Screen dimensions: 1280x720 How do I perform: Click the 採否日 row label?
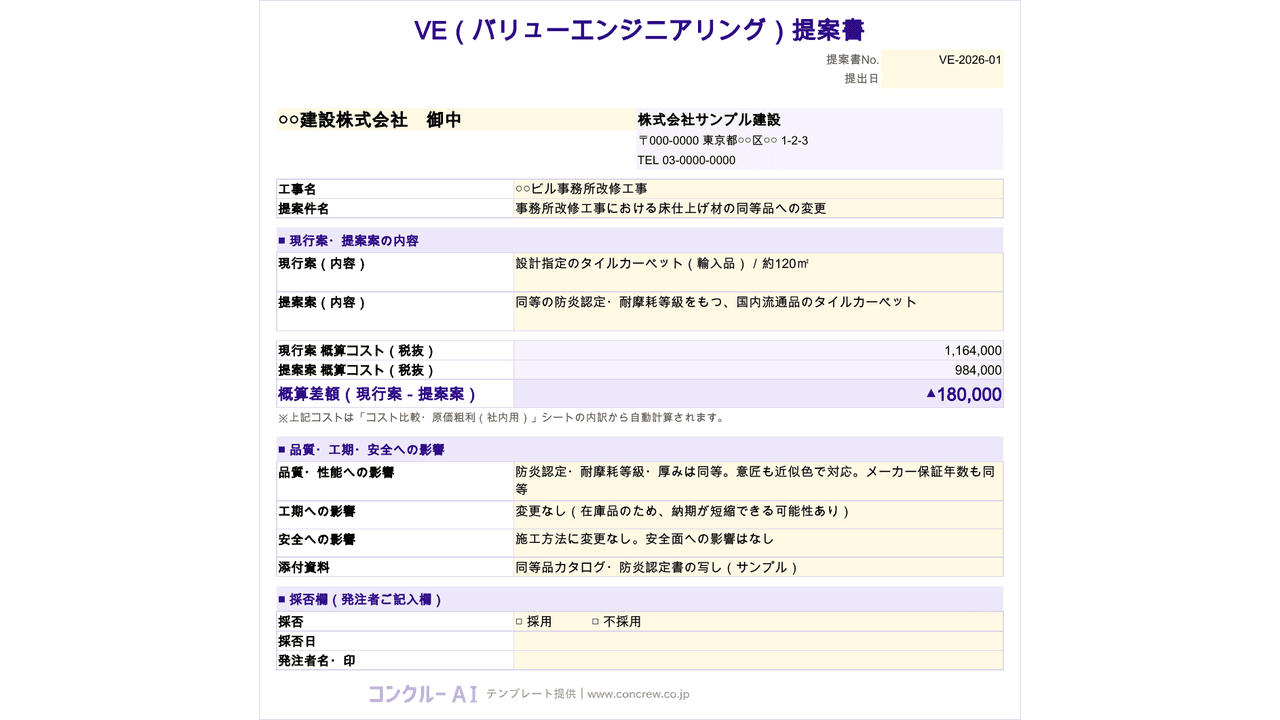click(297, 641)
